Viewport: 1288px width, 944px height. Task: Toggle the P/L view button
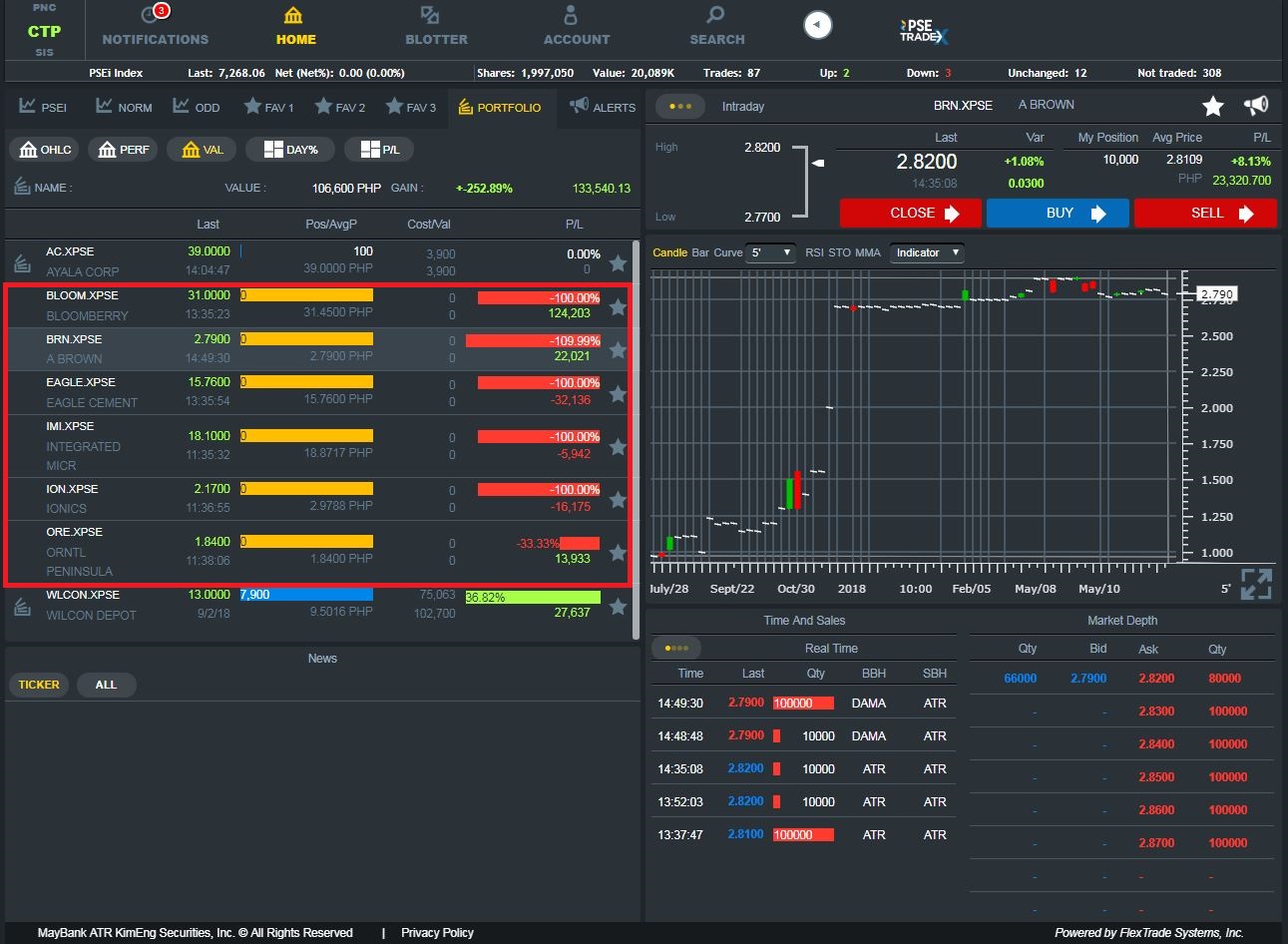click(379, 150)
